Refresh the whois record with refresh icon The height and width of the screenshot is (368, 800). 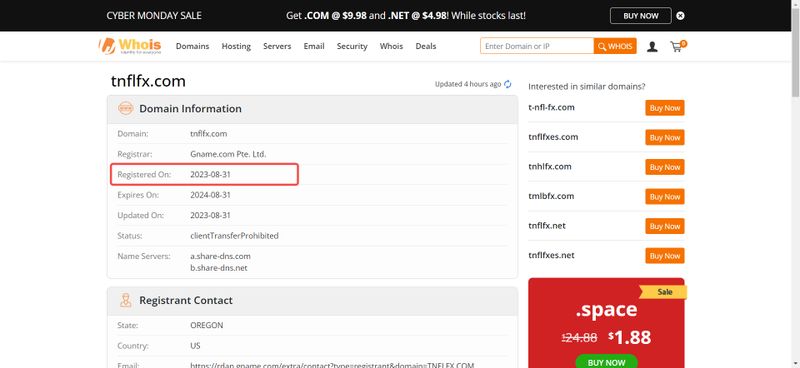pos(508,84)
